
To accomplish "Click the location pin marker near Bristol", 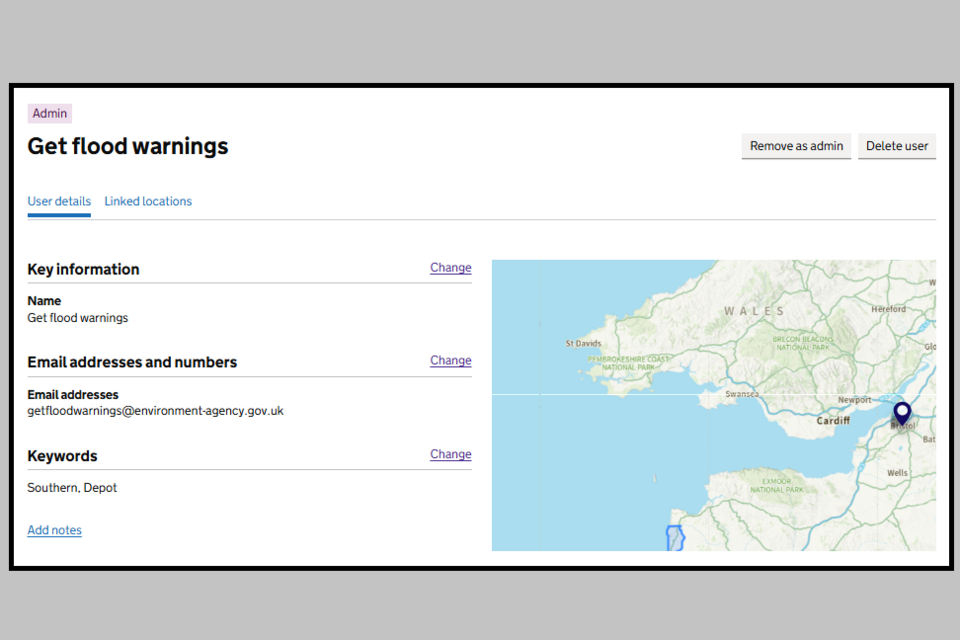I will (x=902, y=413).
